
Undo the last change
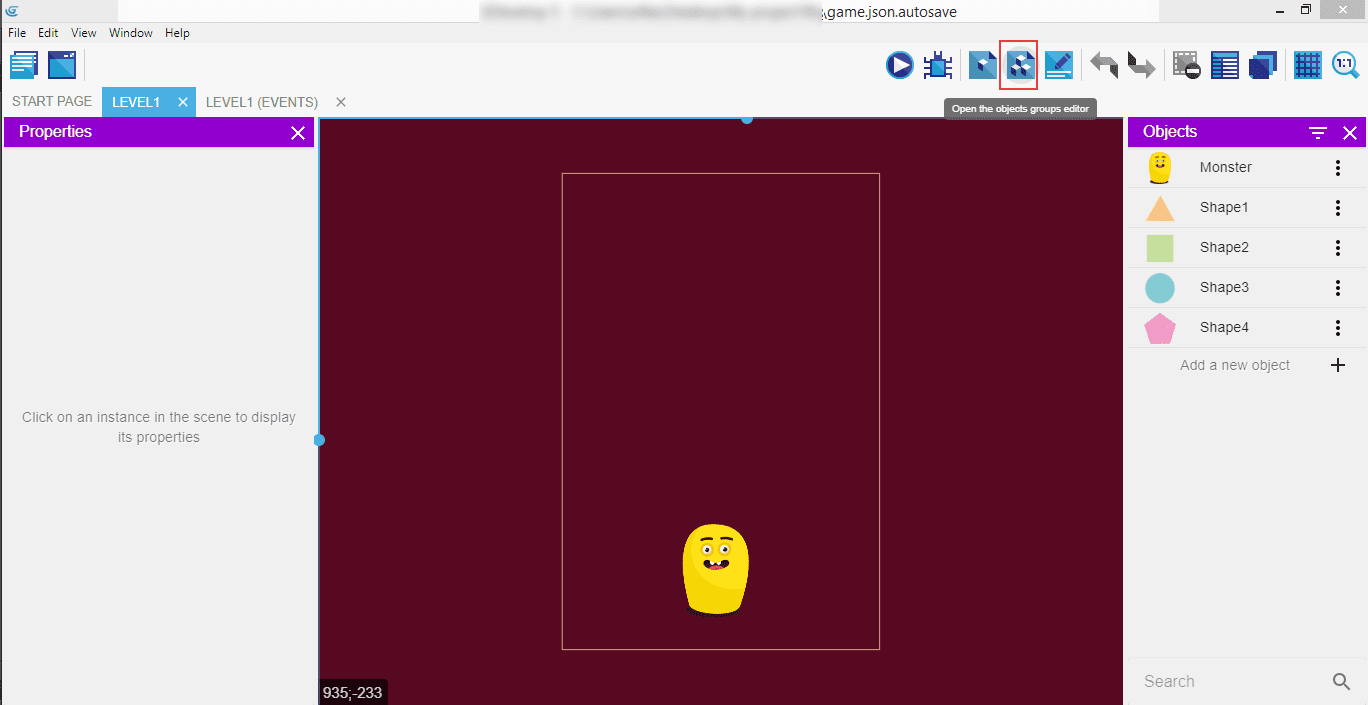pos(1104,66)
